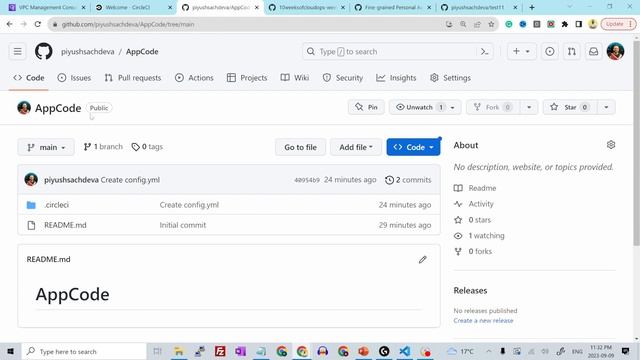640x360 pixels.
Task: Open the About section settings gear
Action: point(611,145)
